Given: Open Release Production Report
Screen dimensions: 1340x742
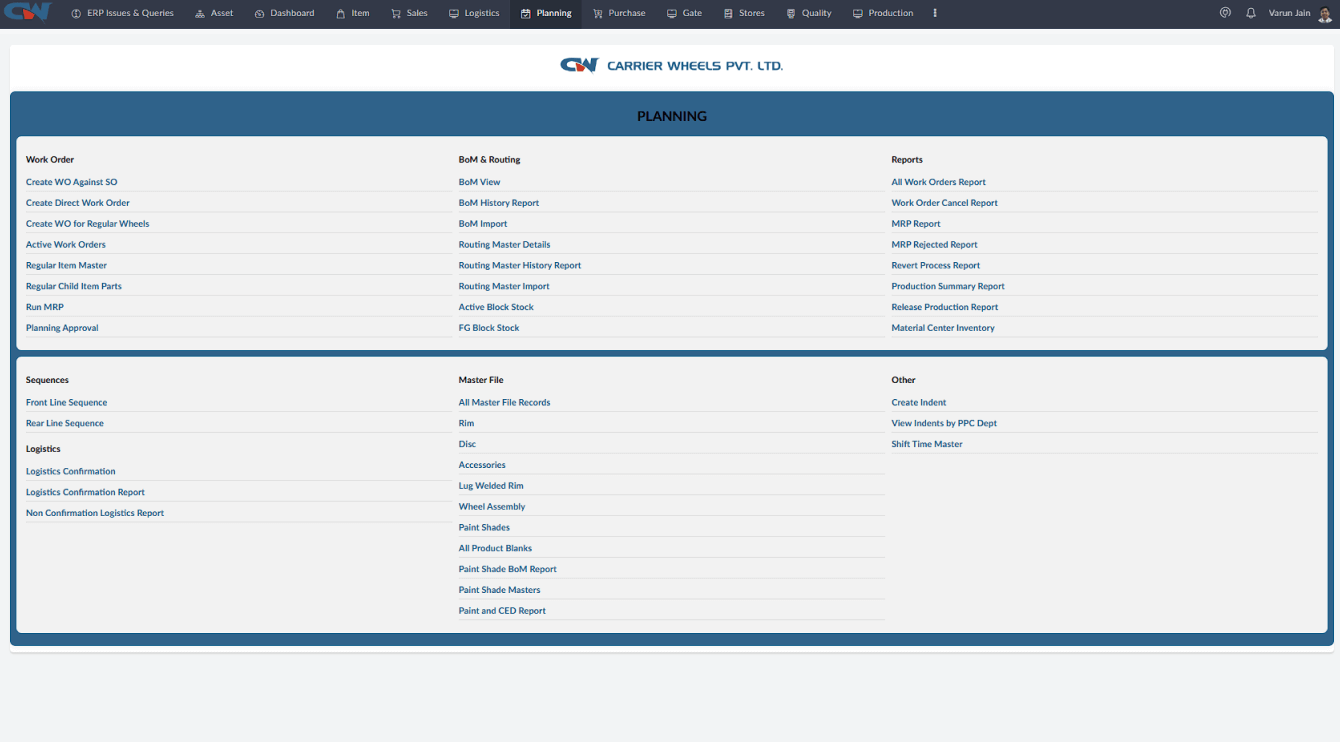Looking at the screenshot, I should point(945,308).
